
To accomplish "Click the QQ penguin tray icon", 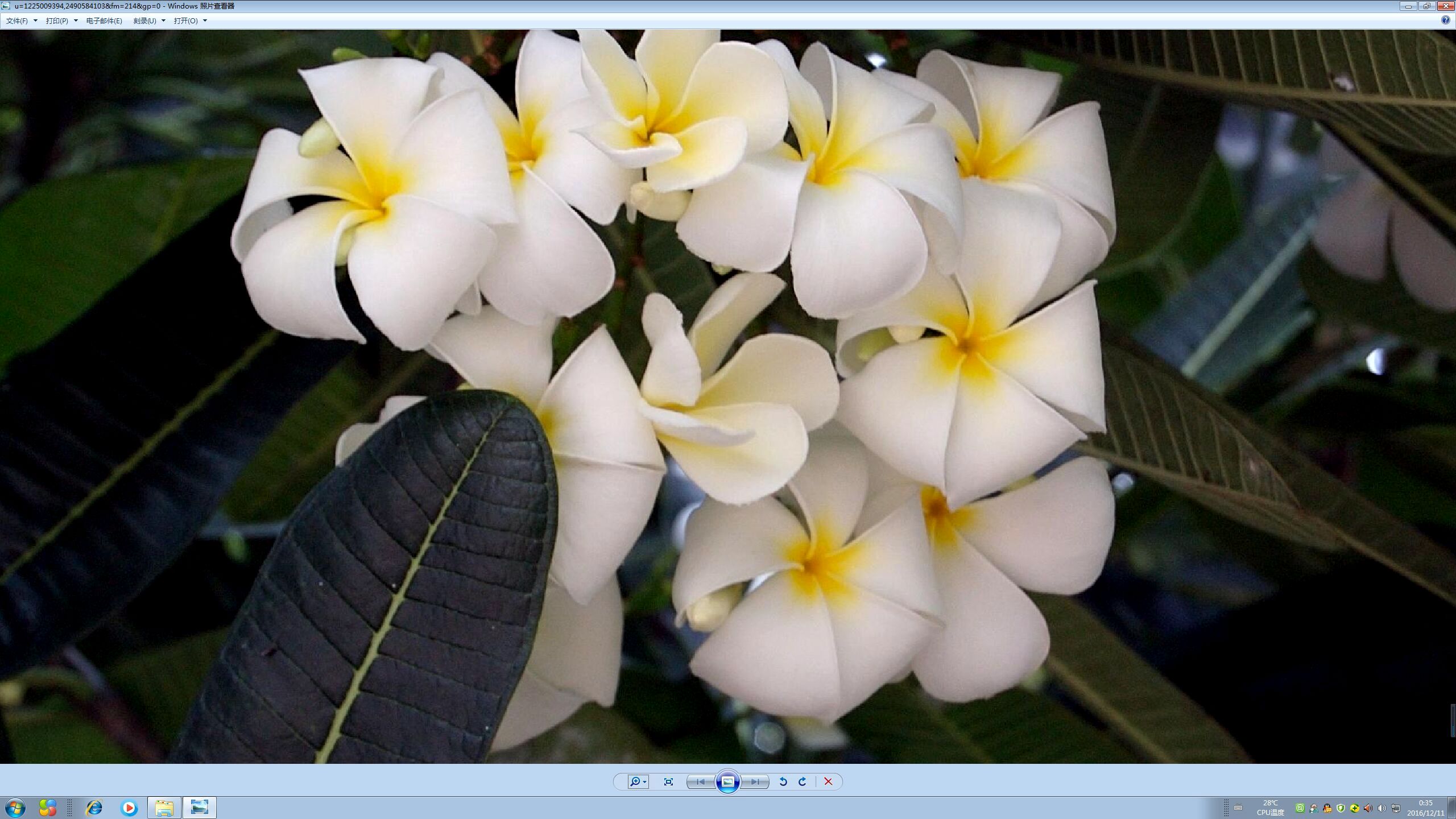I will click(x=1327, y=808).
